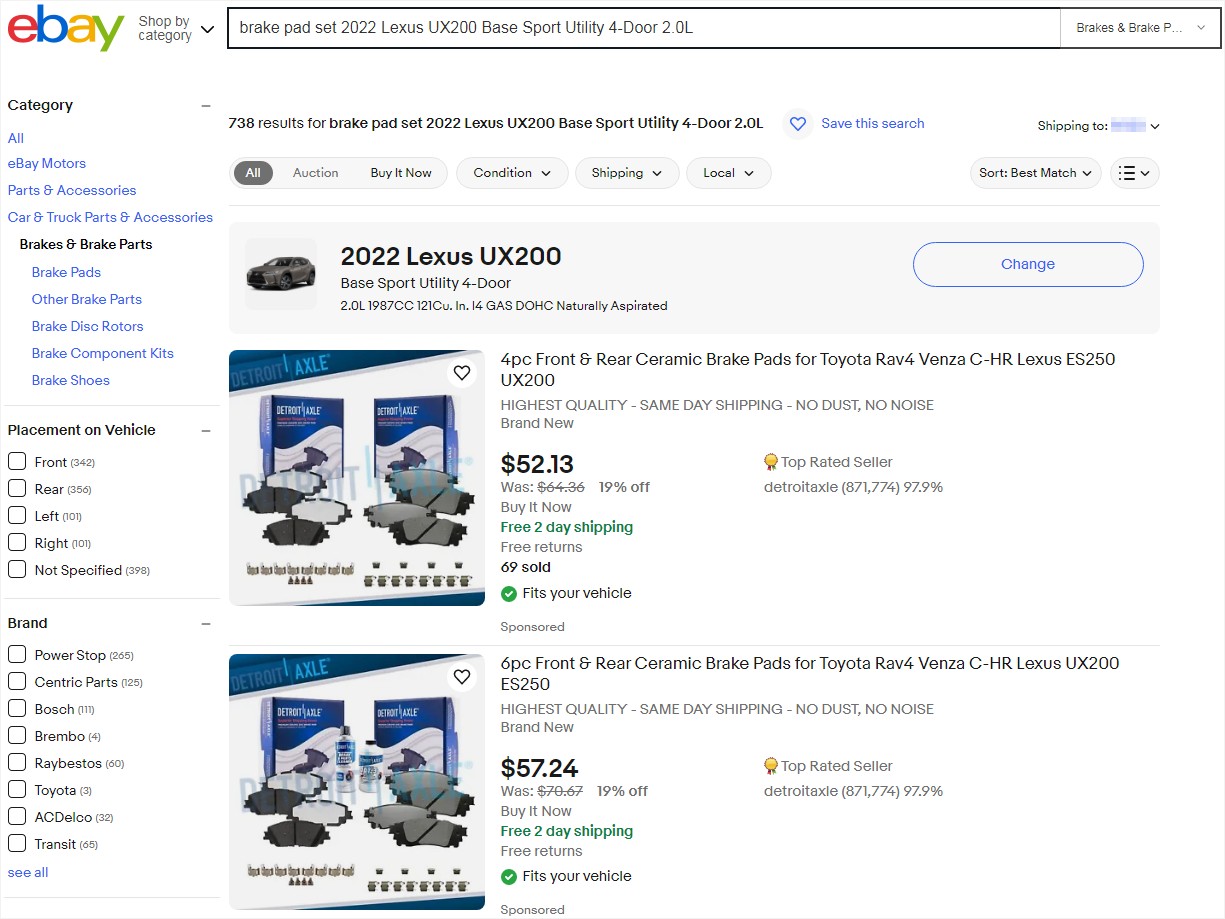
Task: Select the Auction tab
Action: click(x=315, y=173)
